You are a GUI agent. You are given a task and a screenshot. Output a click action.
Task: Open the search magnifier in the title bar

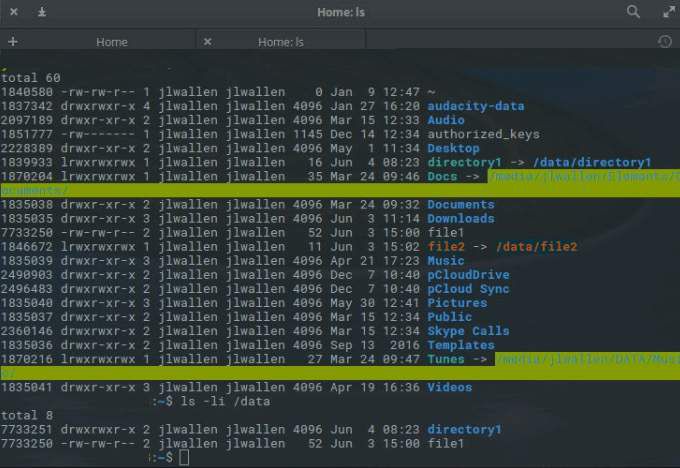pos(633,12)
